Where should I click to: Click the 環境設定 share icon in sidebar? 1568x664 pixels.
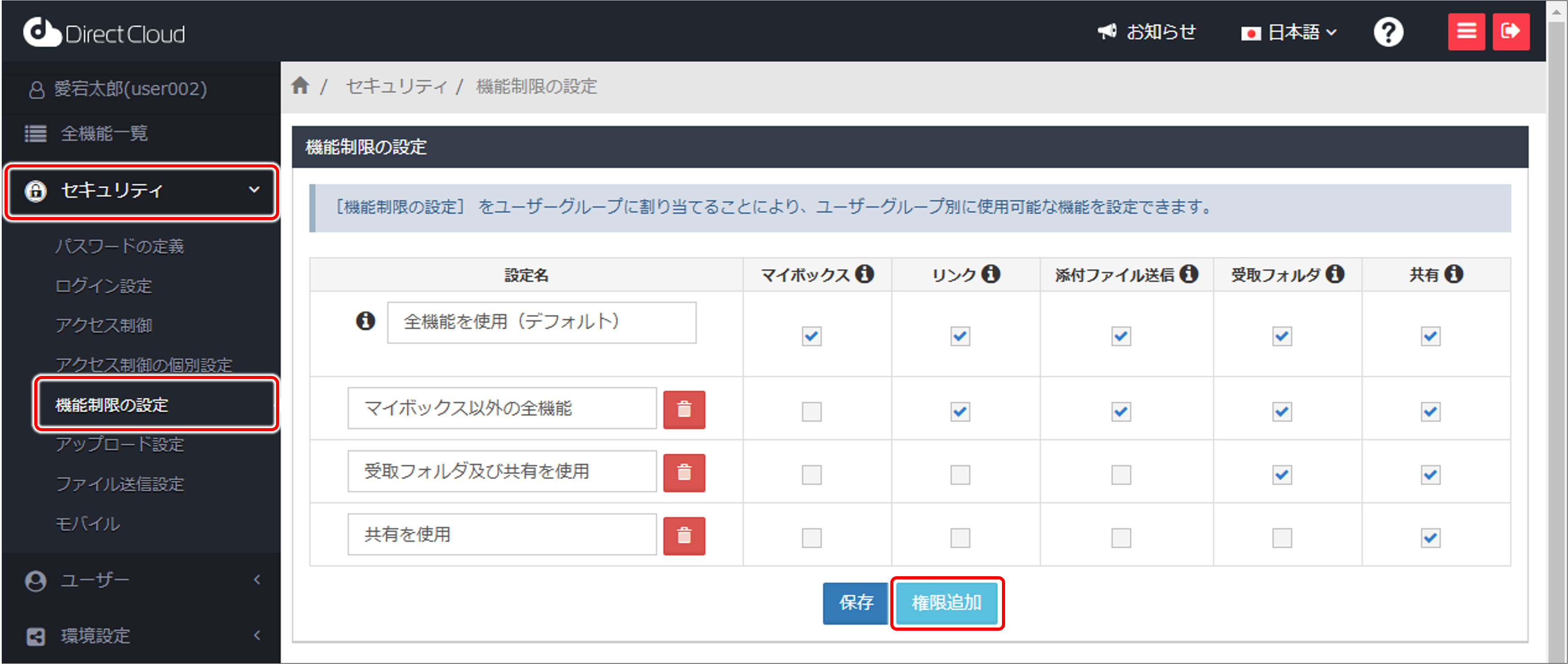pos(35,637)
